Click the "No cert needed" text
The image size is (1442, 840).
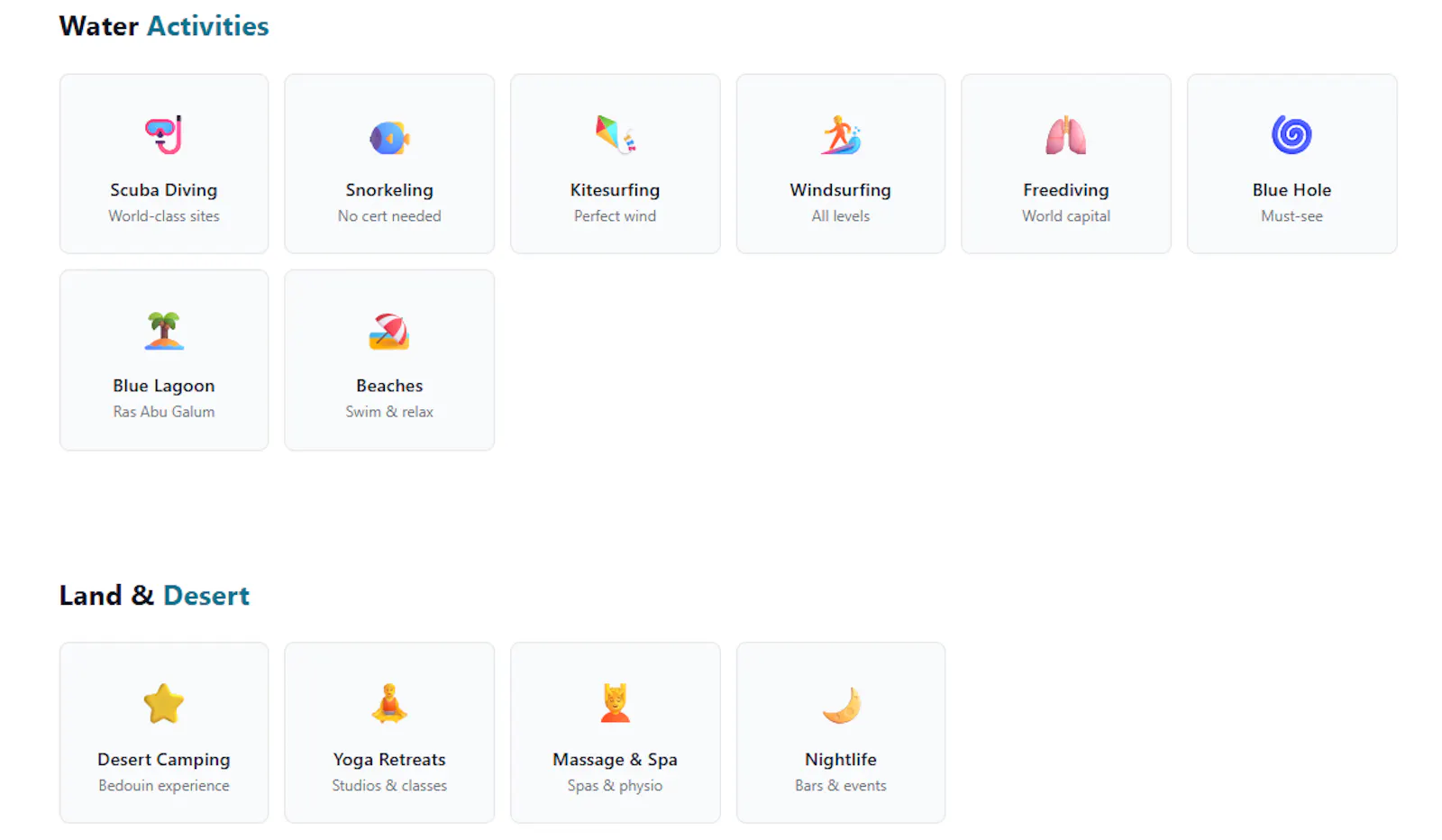tap(389, 216)
